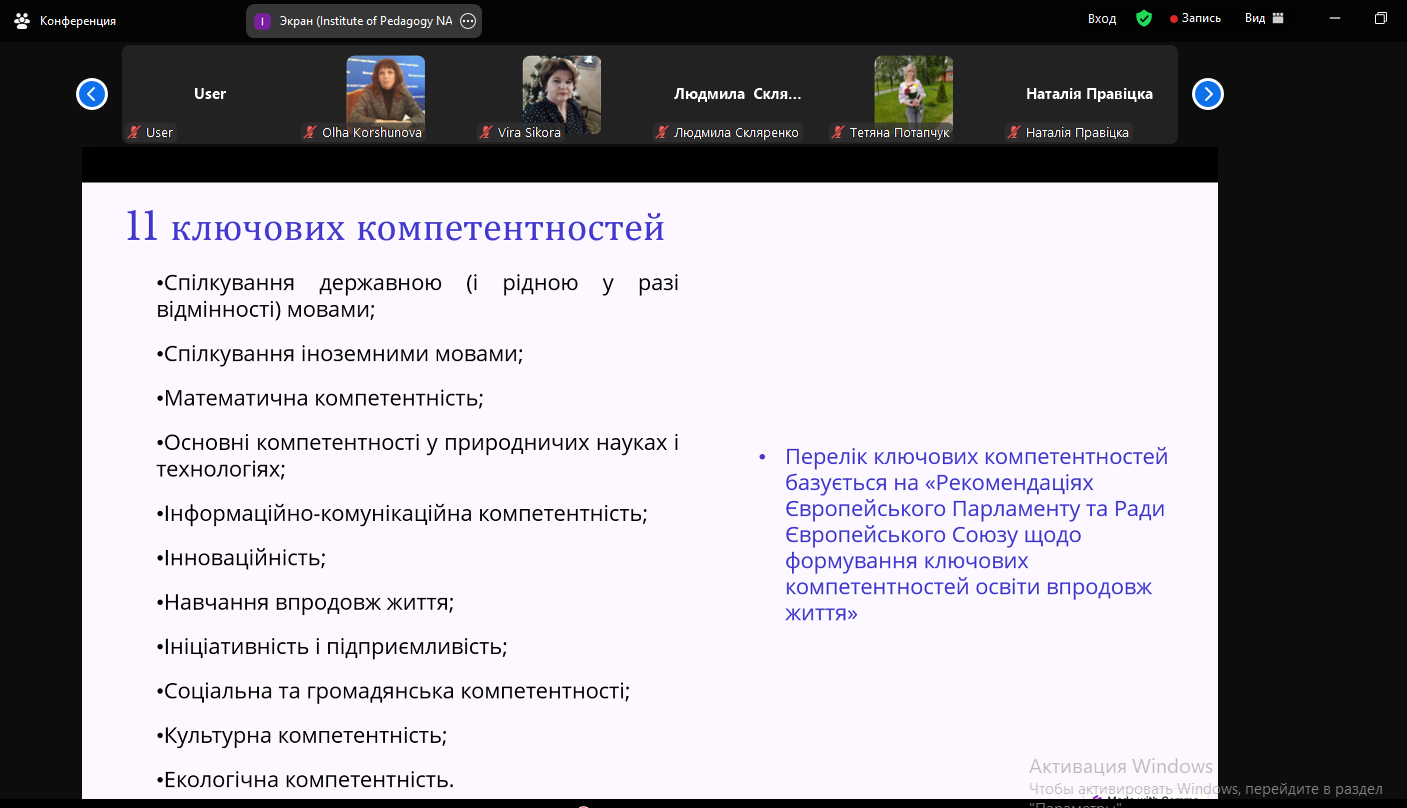Show next participants with the right arrow
1407x808 pixels.
point(1208,94)
